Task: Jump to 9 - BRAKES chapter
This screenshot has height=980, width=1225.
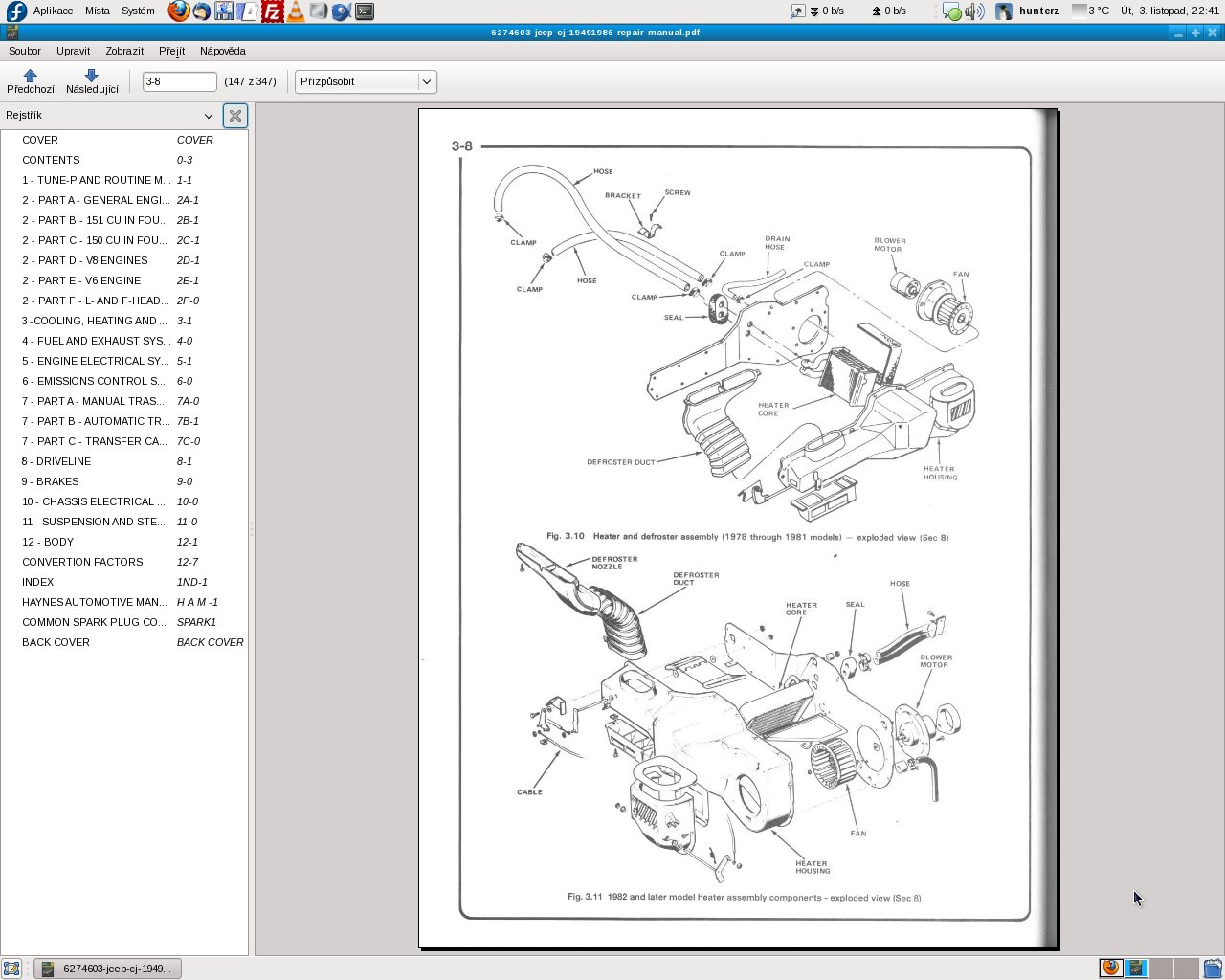Action: pos(57,481)
